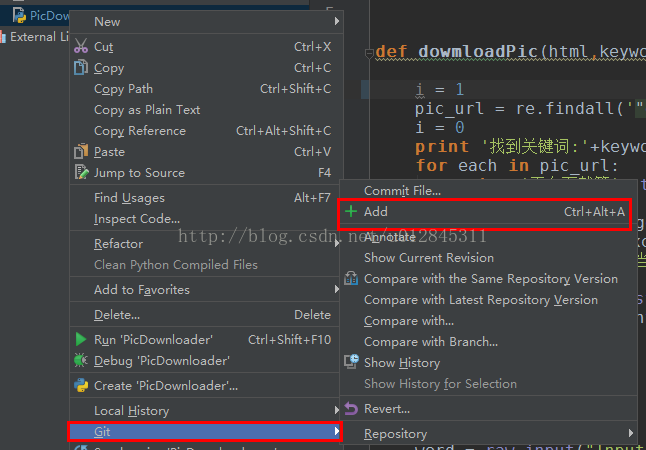Select Compare with Latest Repository Version
This screenshot has height=450, width=646.
point(489,300)
